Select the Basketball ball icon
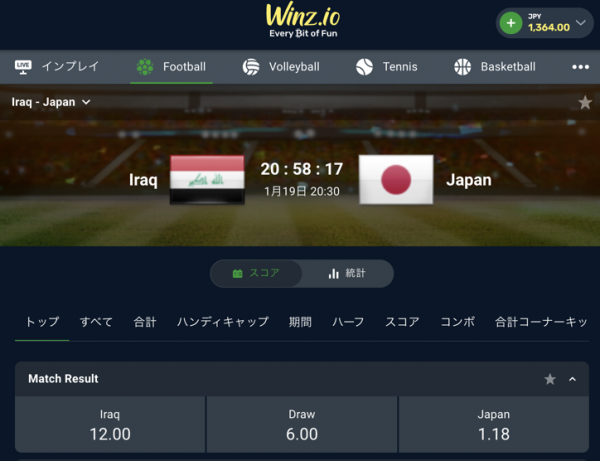Viewport: 600px width, 461px height. coord(463,67)
